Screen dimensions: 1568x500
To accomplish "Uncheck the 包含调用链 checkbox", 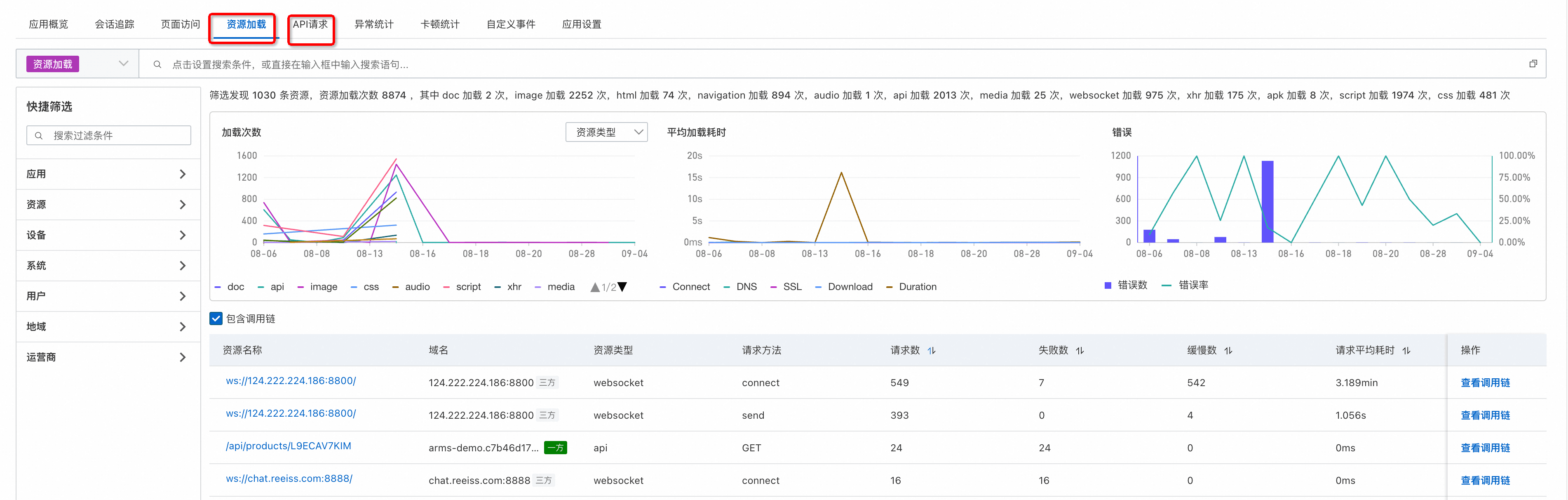I will [216, 318].
